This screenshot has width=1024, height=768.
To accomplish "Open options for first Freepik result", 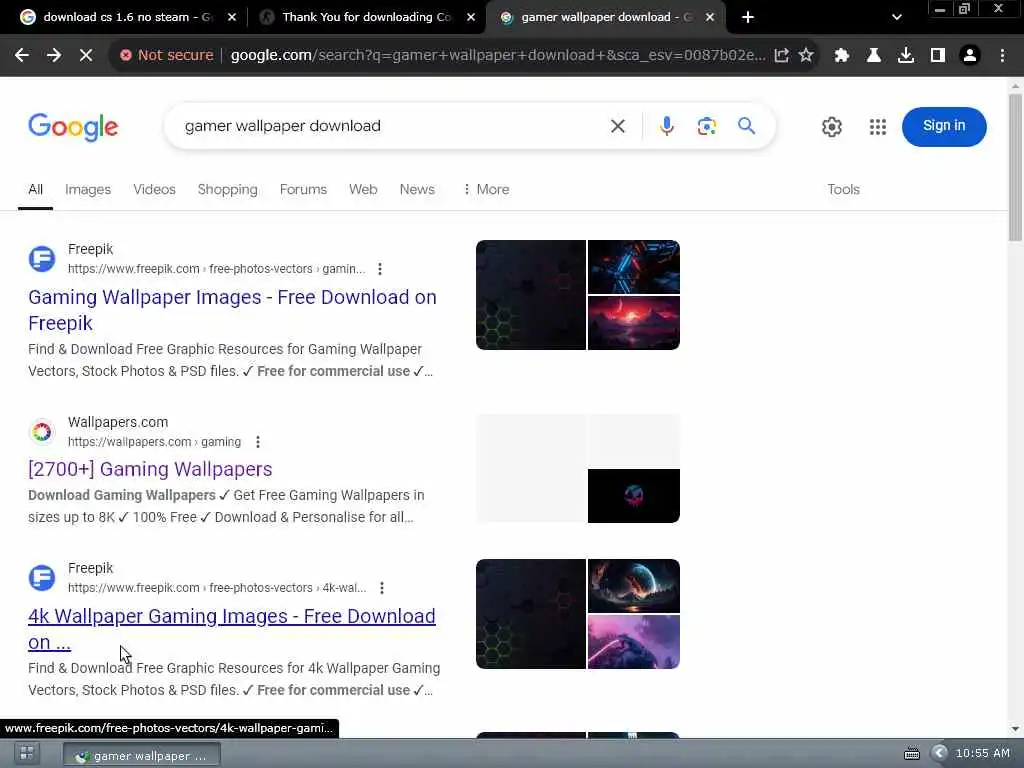I will tap(380, 269).
